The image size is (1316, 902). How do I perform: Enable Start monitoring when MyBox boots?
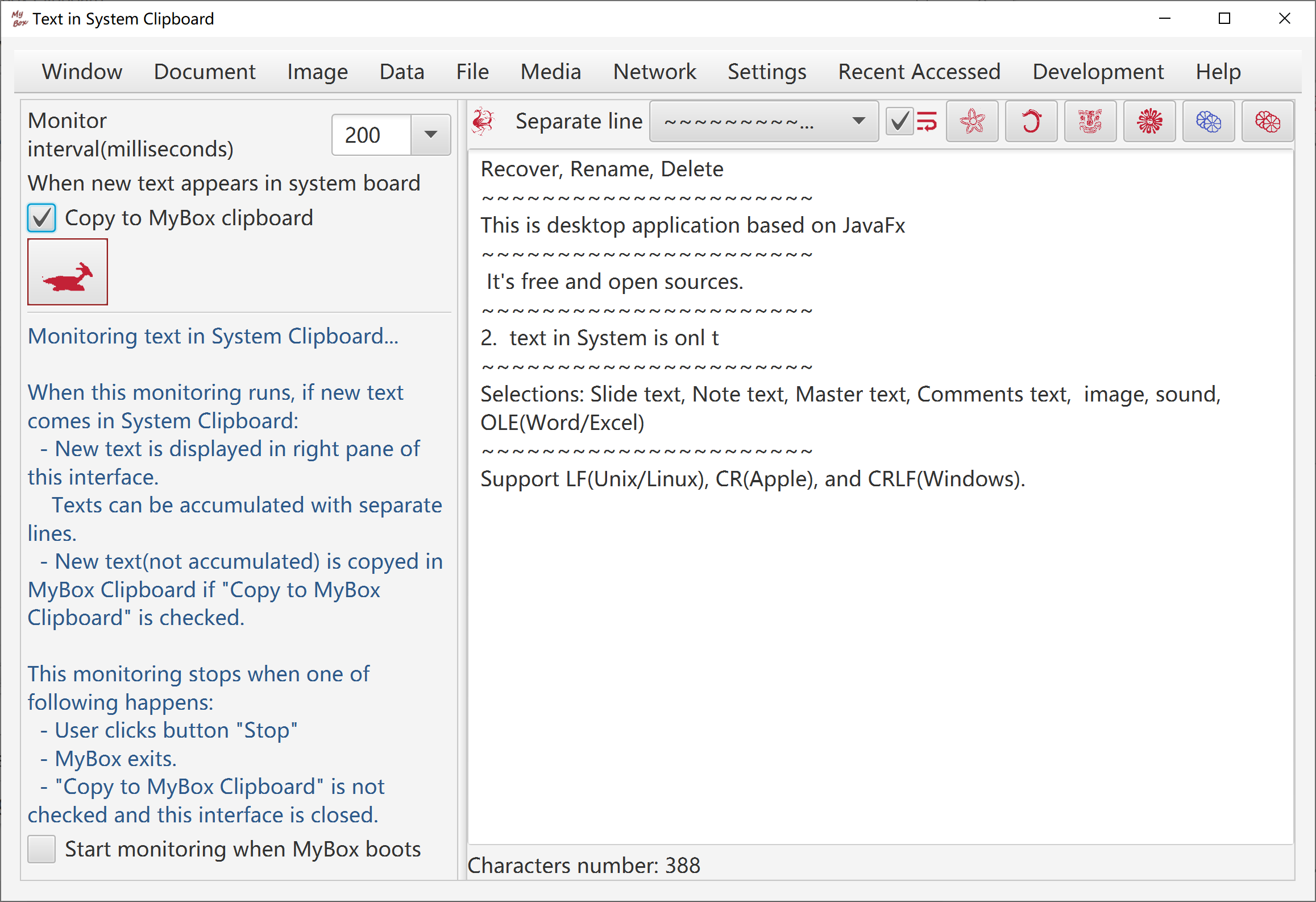click(41, 849)
